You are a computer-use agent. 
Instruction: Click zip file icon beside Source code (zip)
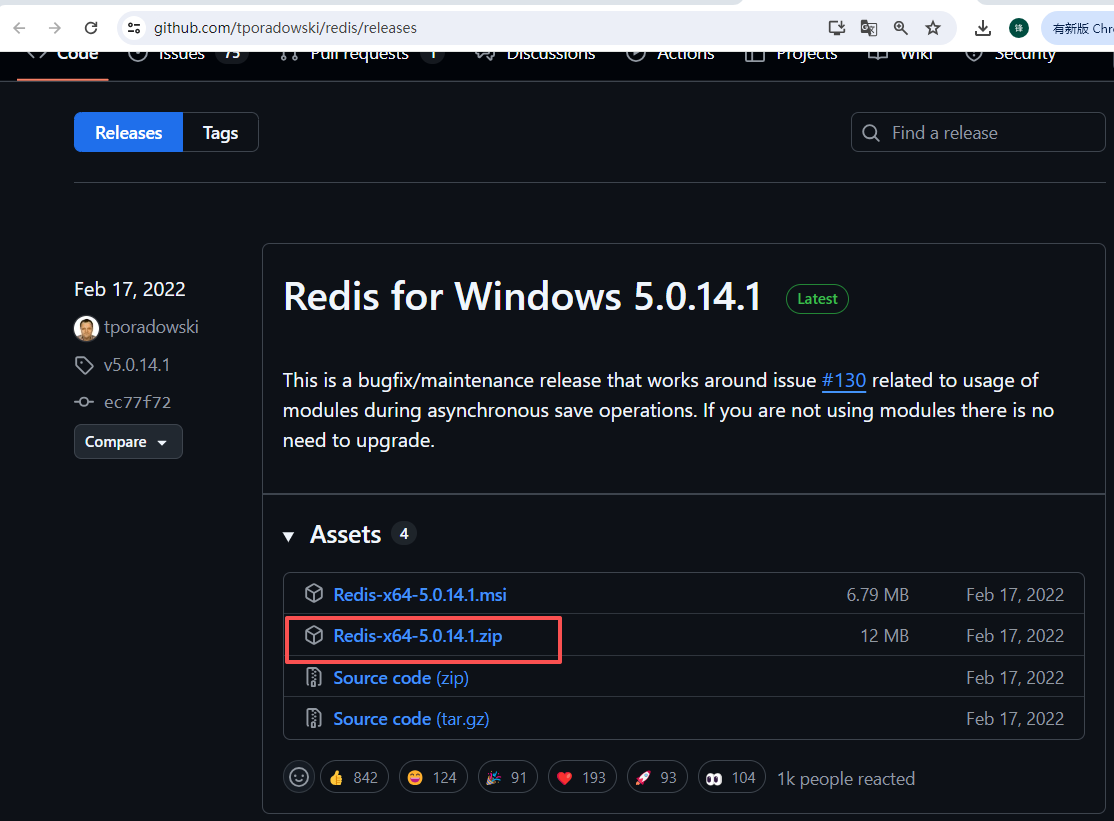[x=313, y=677]
